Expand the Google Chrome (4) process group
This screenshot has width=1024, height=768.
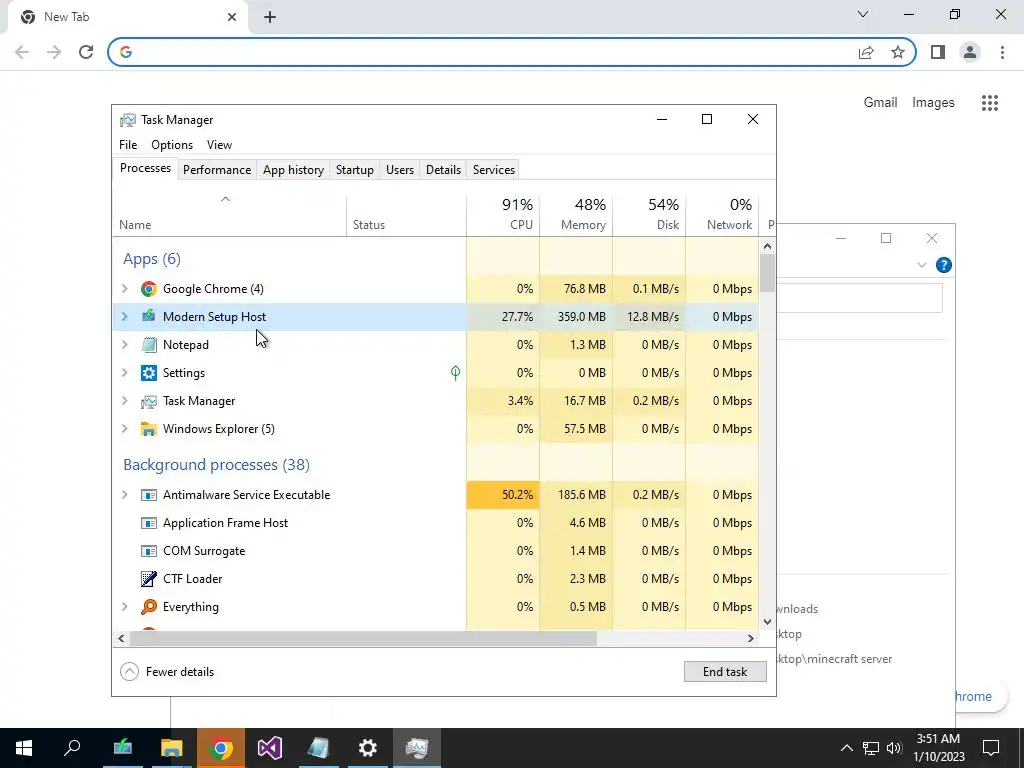[x=125, y=289]
